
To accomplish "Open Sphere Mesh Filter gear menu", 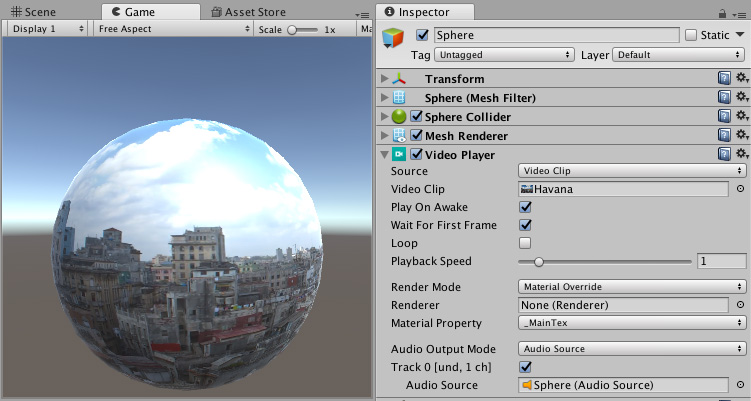I will pyautogui.click(x=741, y=98).
